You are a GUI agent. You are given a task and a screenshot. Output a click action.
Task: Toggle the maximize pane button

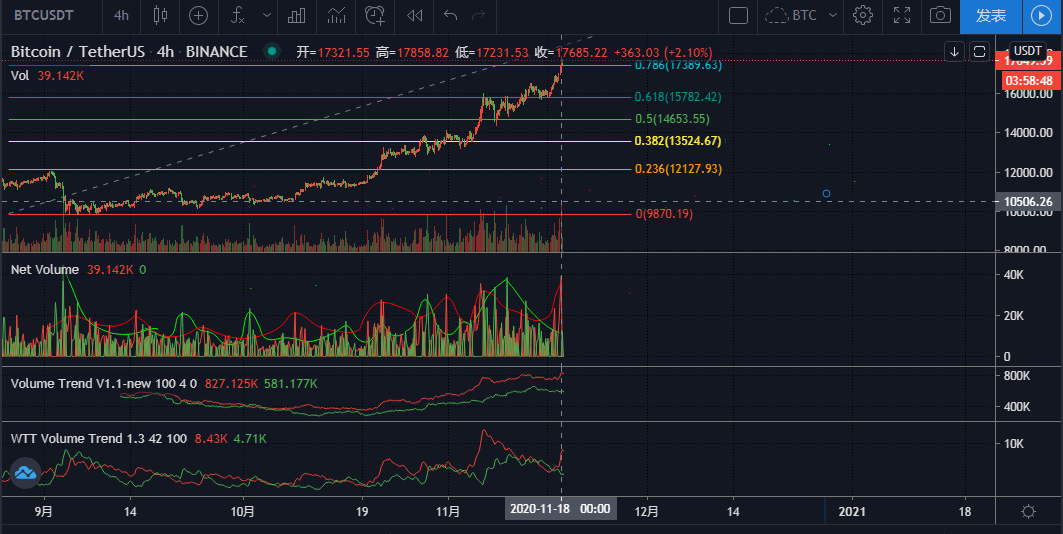tap(979, 51)
